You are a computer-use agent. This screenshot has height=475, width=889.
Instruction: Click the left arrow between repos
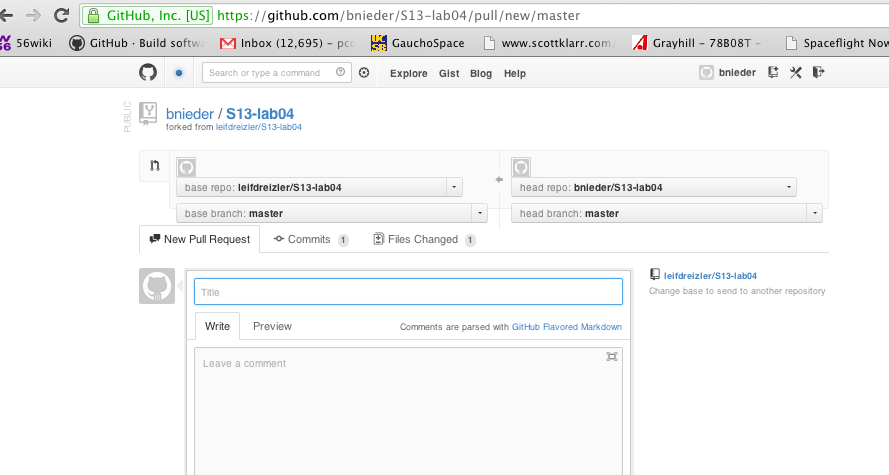point(499,179)
